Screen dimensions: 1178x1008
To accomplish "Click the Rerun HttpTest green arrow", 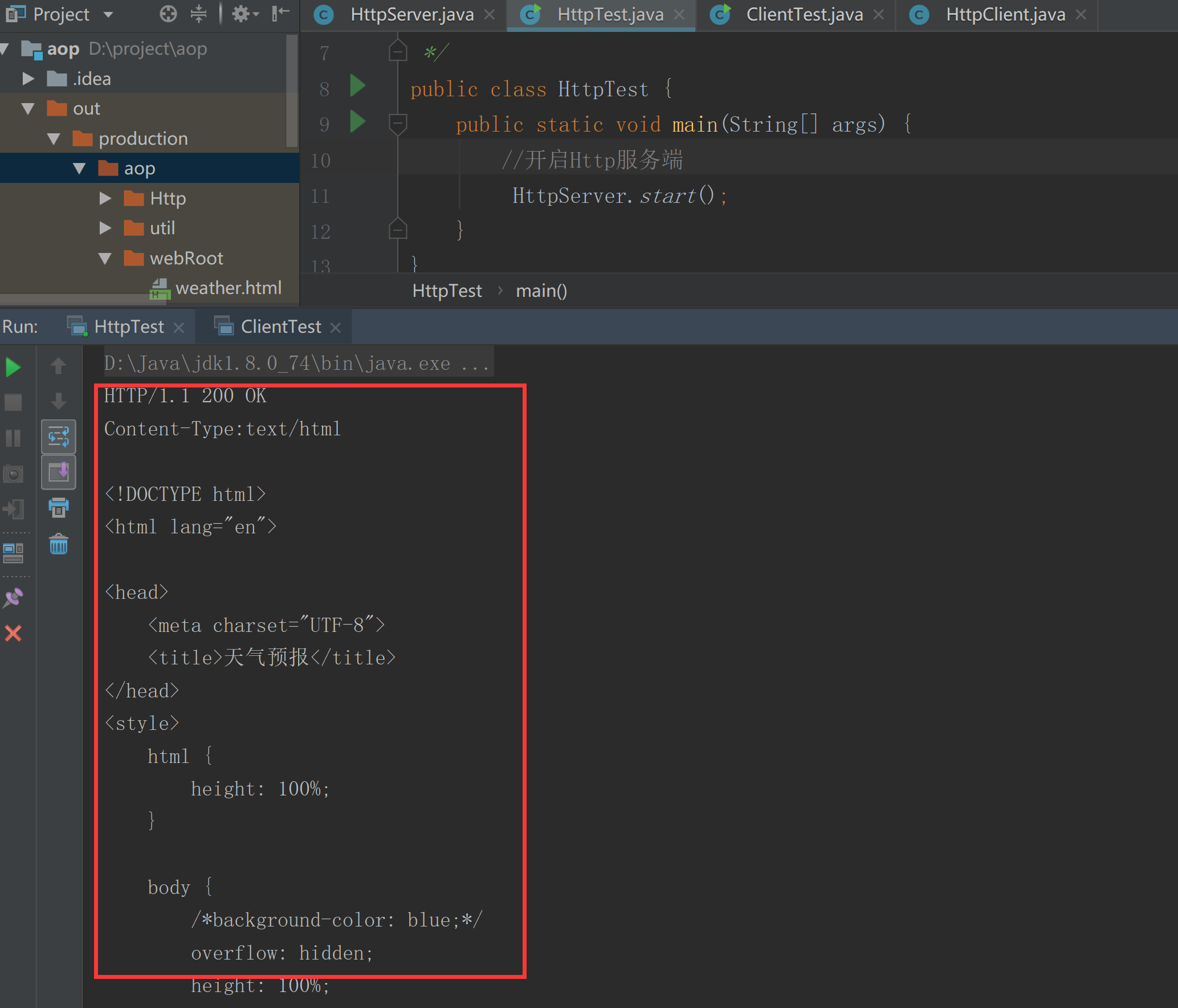I will click(x=13, y=368).
